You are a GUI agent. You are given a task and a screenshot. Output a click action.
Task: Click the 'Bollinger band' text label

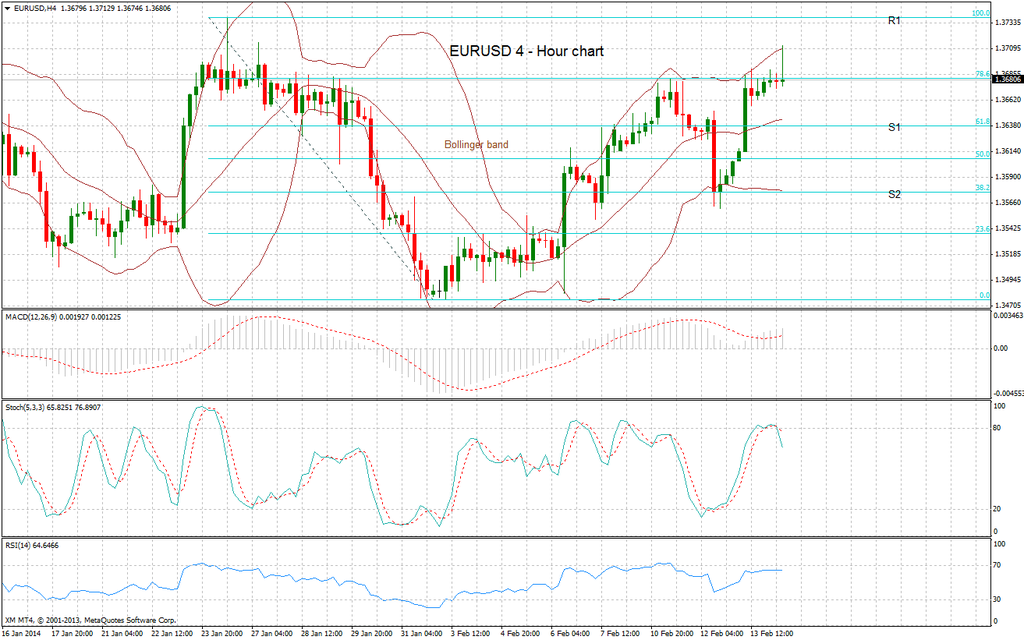click(476, 145)
